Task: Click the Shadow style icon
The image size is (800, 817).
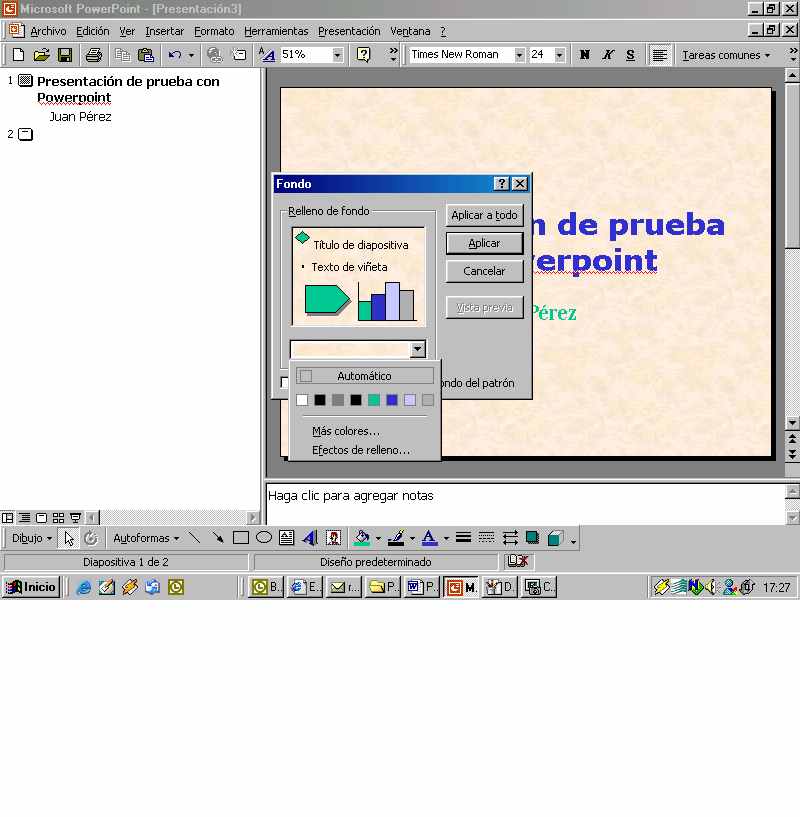Action: (x=533, y=538)
